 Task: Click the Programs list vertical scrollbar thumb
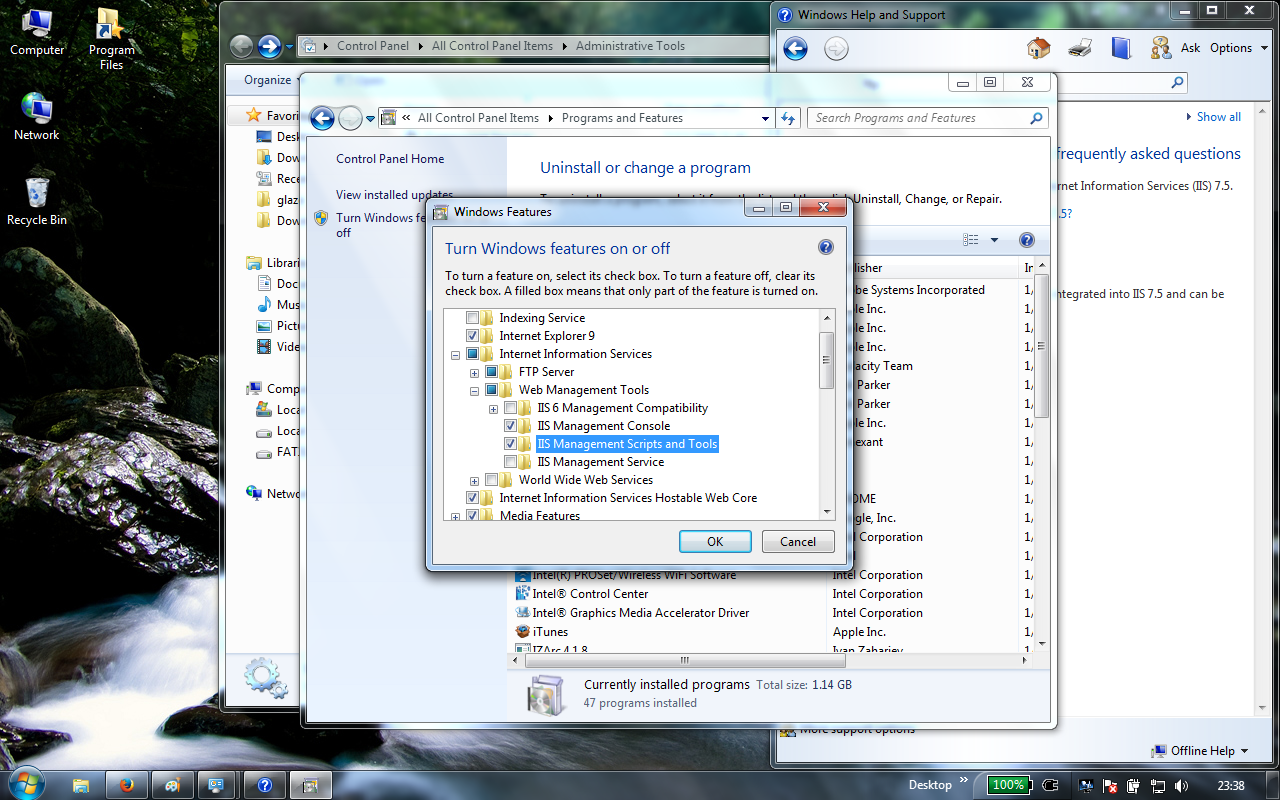coord(1041,347)
